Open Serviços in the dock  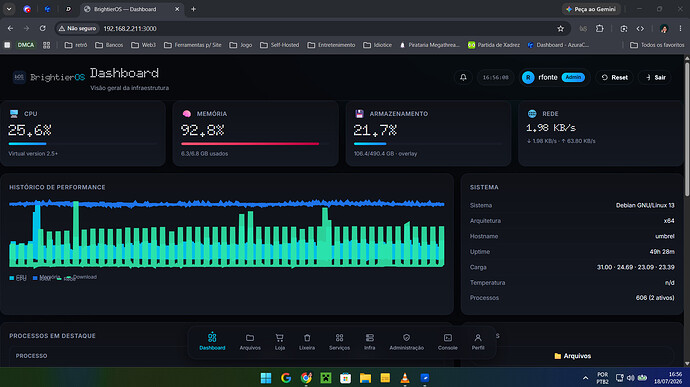pyautogui.click(x=339, y=342)
